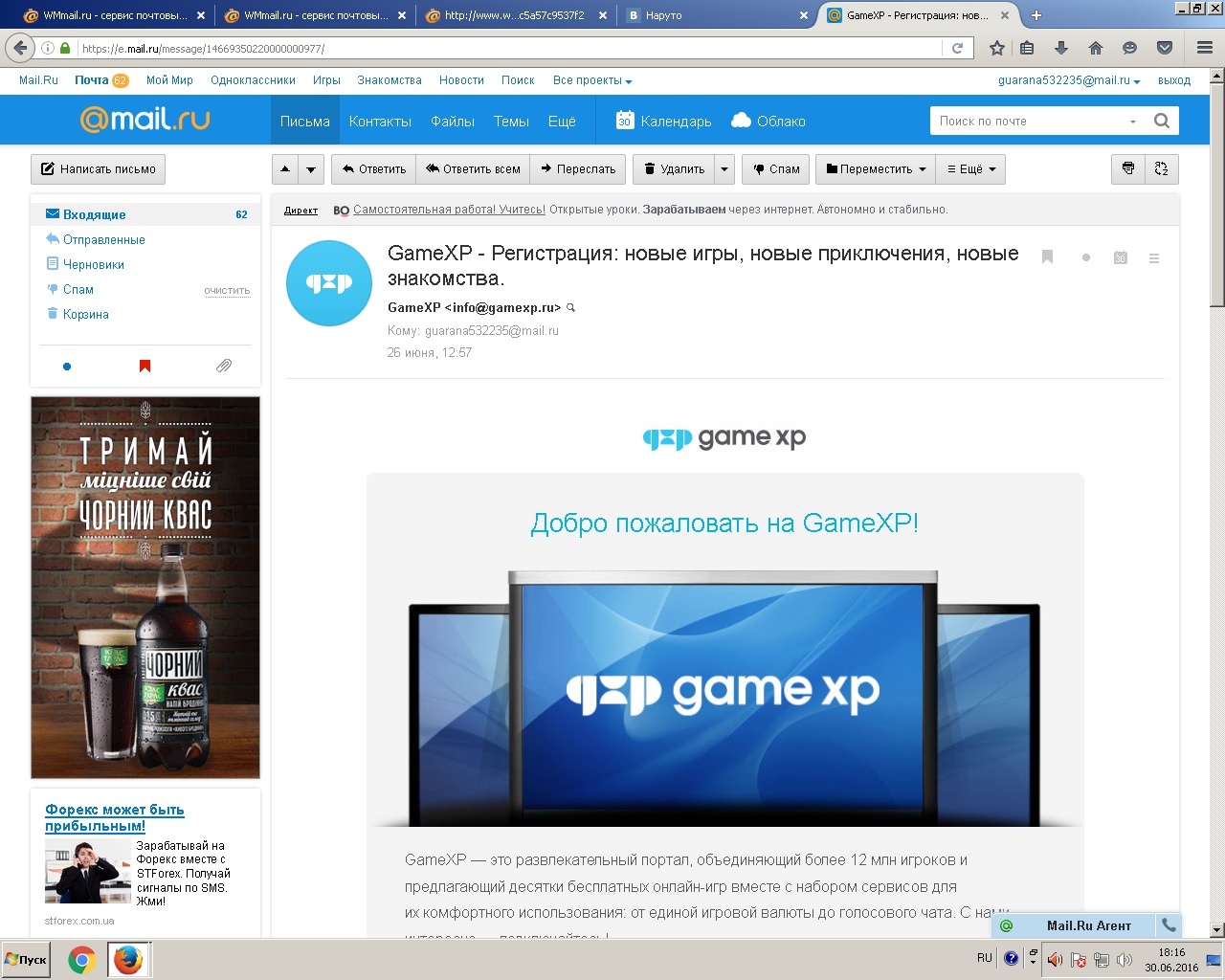Select the Firefox taskbar button
Image resolution: width=1225 pixels, height=980 pixels.
pyautogui.click(x=127, y=959)
